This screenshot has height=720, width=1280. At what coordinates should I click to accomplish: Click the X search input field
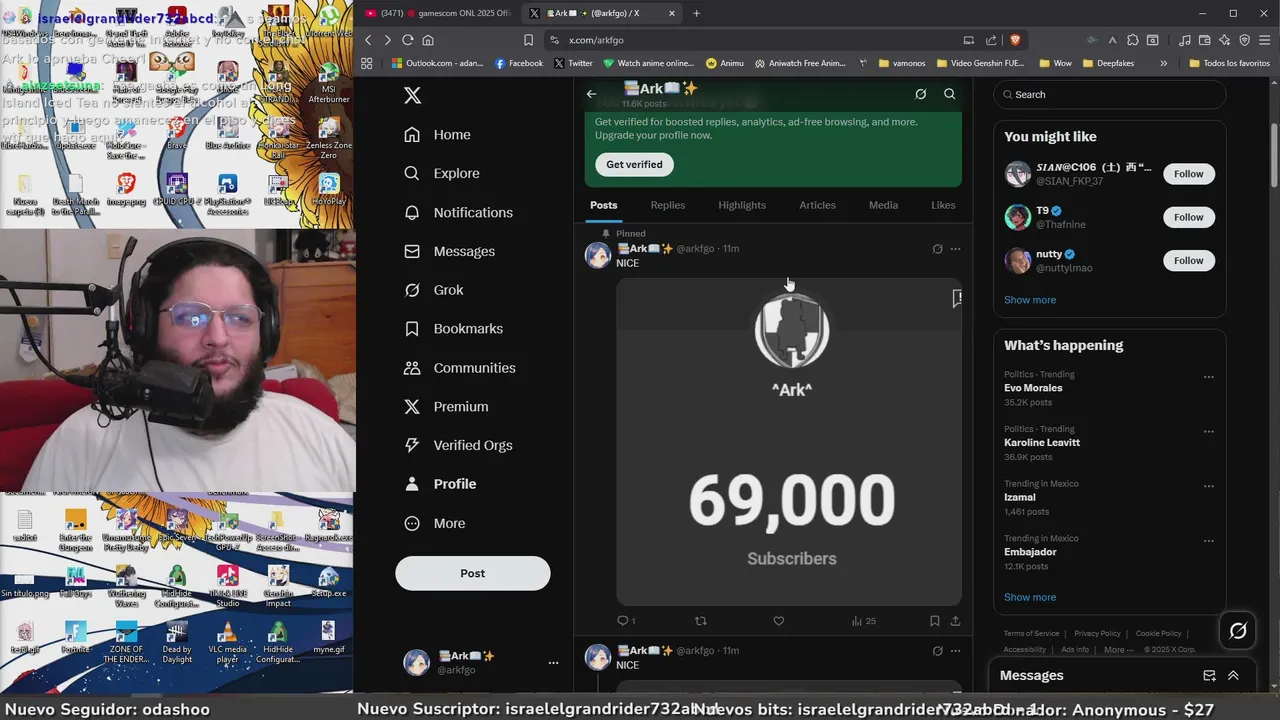[1110, 95]
